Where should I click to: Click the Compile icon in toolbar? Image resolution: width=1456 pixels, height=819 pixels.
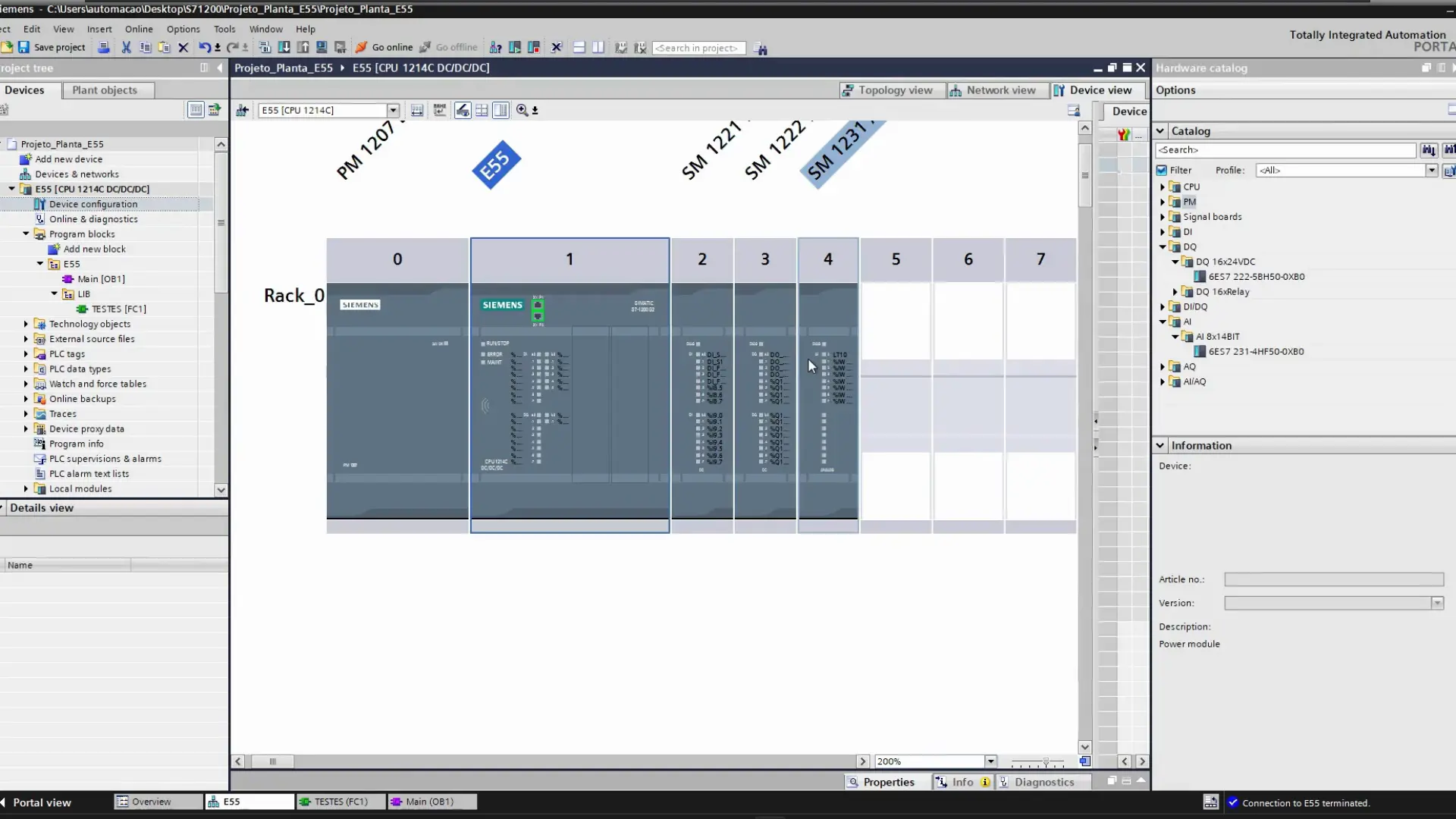265,47
